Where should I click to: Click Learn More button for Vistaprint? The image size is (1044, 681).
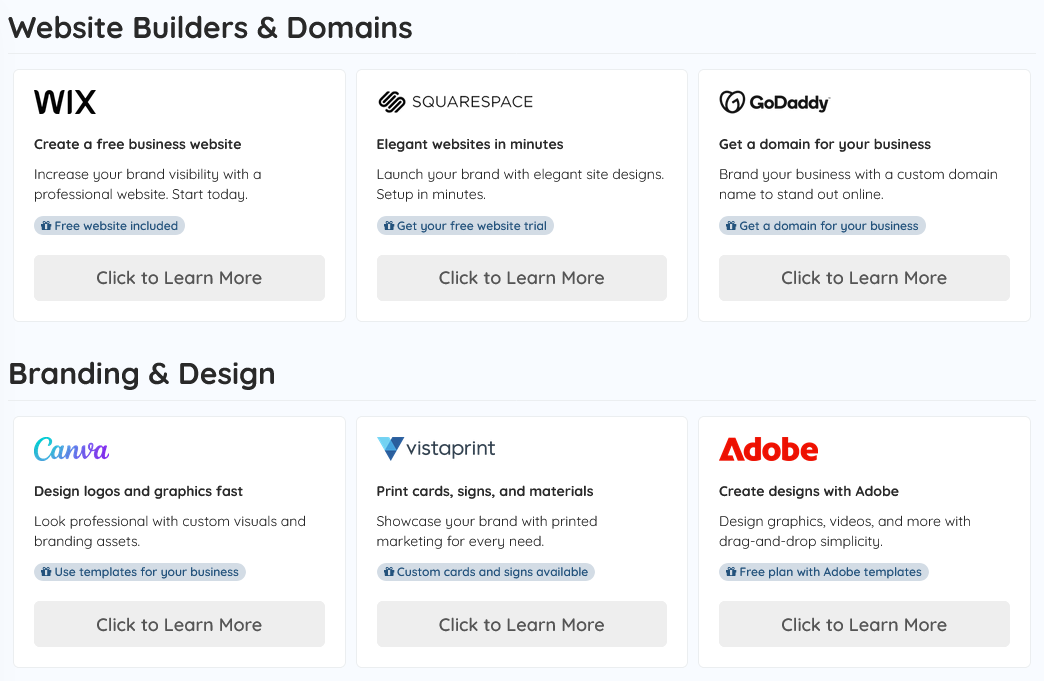[x=521, y=624]
